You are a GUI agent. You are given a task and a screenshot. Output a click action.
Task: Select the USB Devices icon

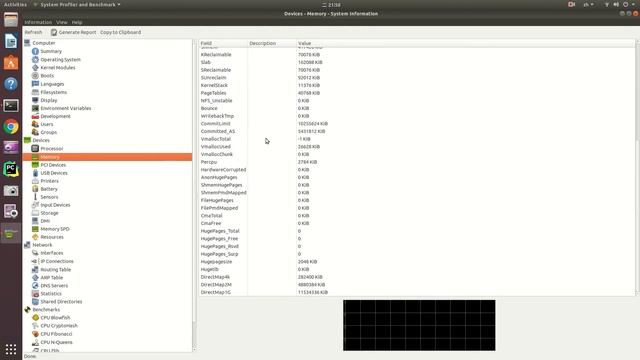[35, 173]
